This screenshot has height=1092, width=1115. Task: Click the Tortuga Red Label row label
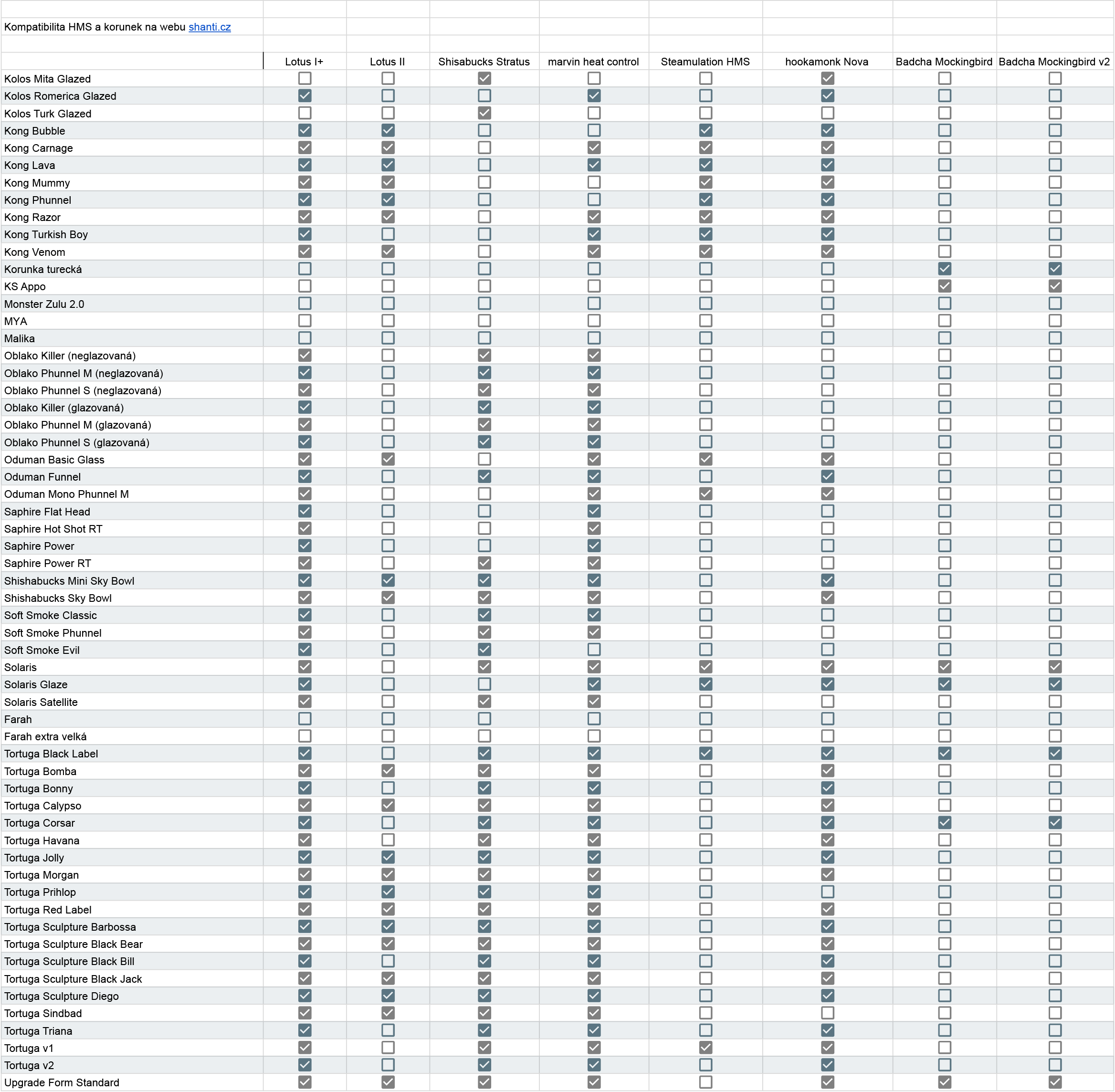coord(48,909)
